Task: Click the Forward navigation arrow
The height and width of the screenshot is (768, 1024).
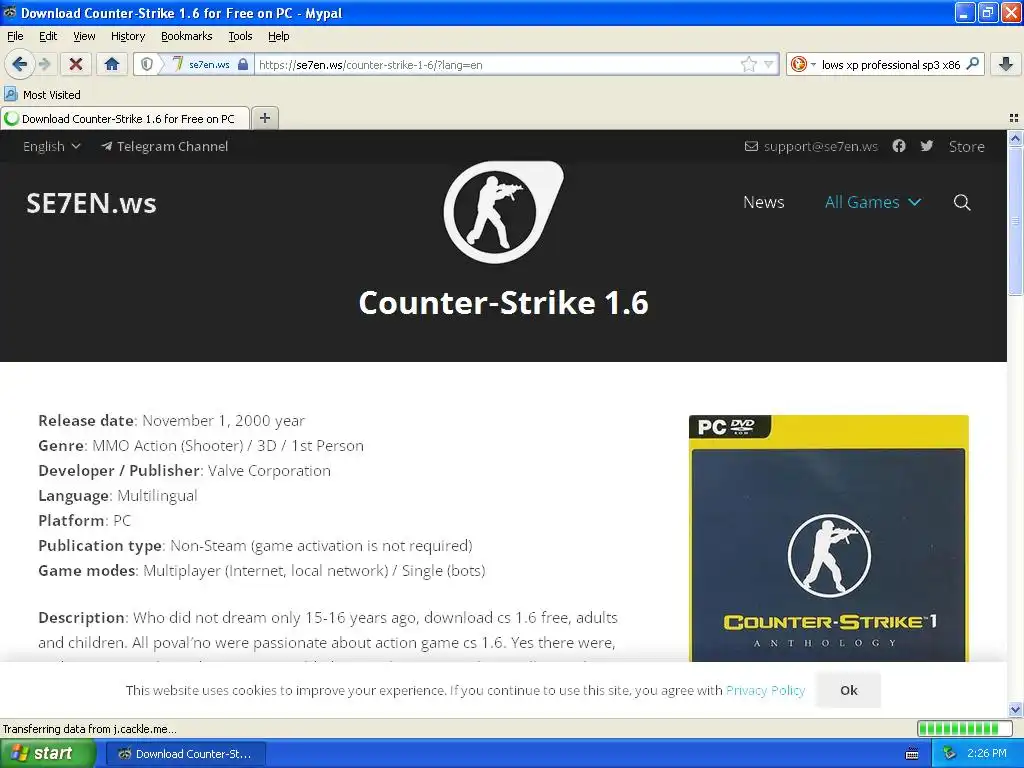Action: 44,64
